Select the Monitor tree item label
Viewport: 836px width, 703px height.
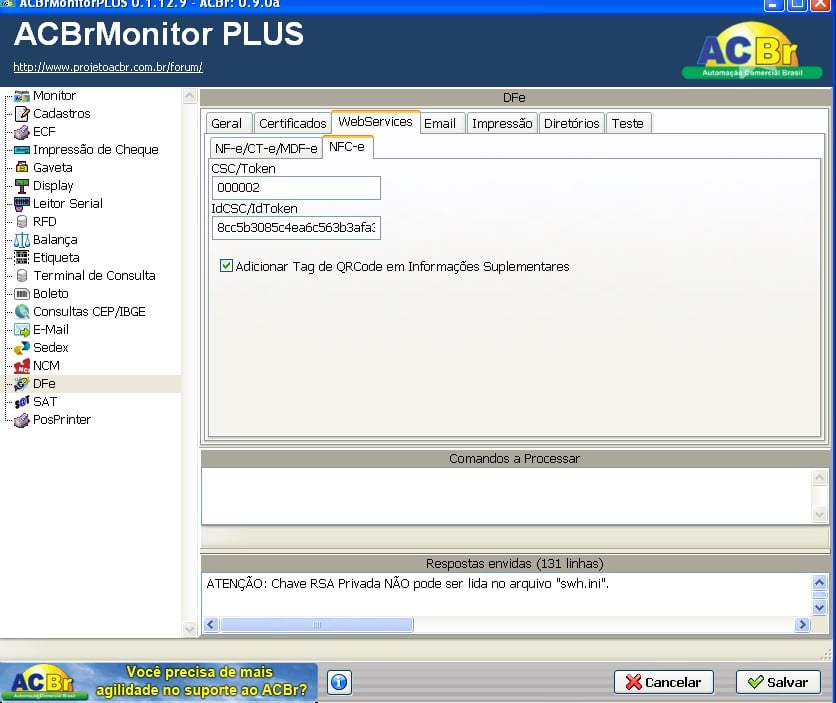54,96
